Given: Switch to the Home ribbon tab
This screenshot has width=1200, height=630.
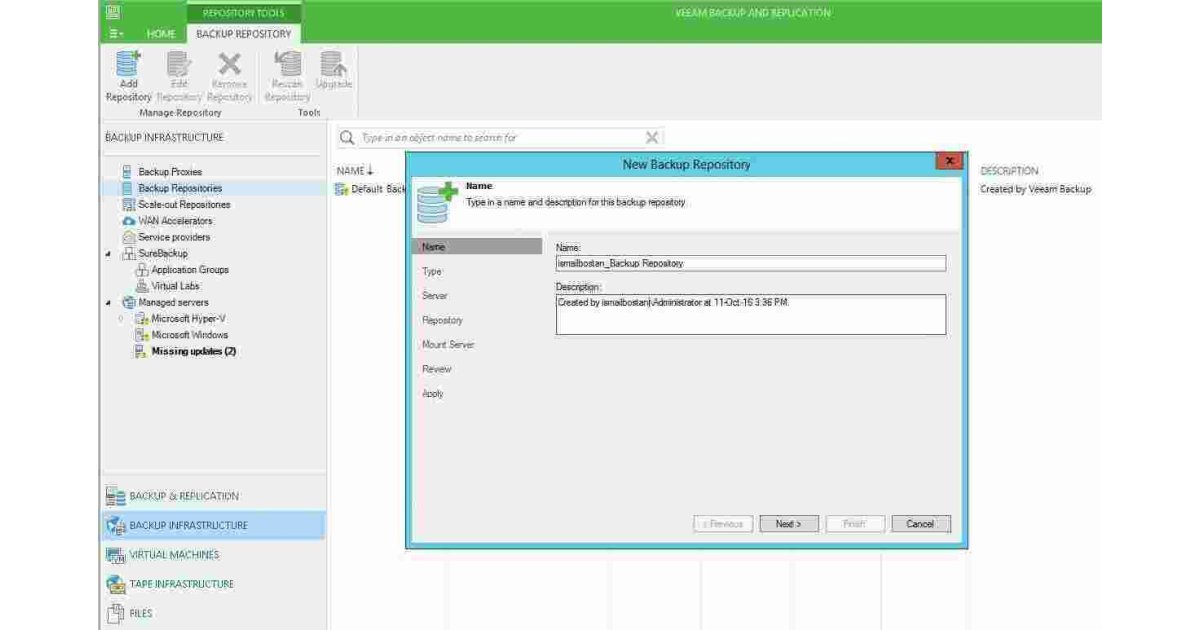Looking at the screenshot, I should pyautogui.click(x=160, y=34).
